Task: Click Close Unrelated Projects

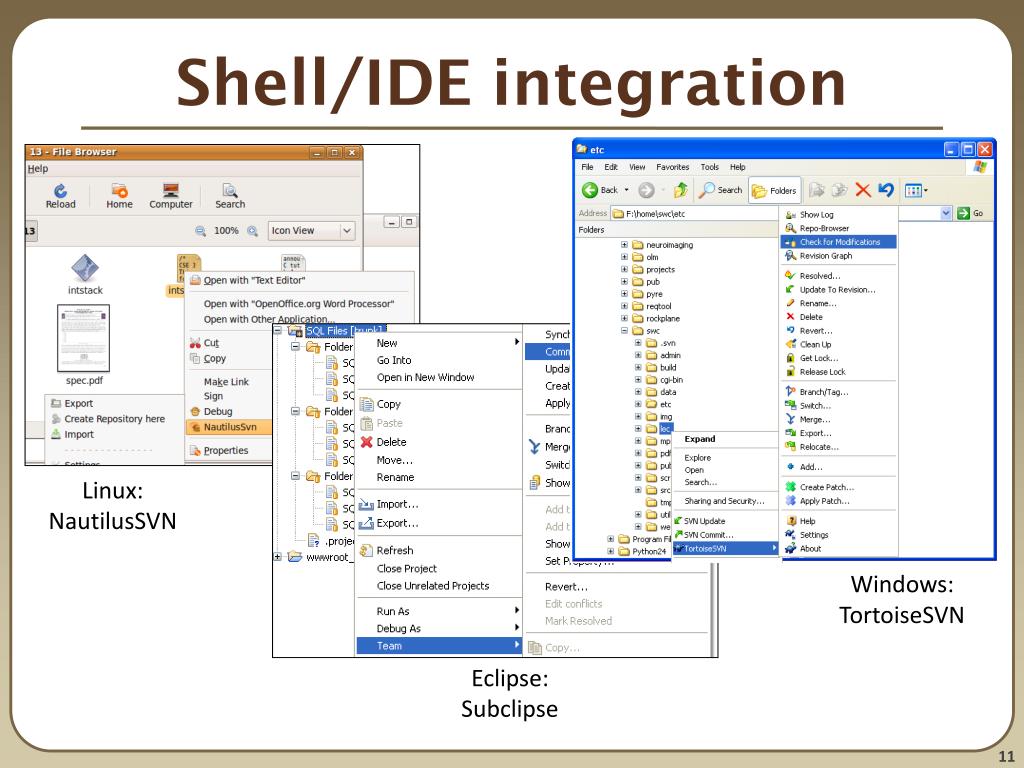Action: click(x=432, y=586)
